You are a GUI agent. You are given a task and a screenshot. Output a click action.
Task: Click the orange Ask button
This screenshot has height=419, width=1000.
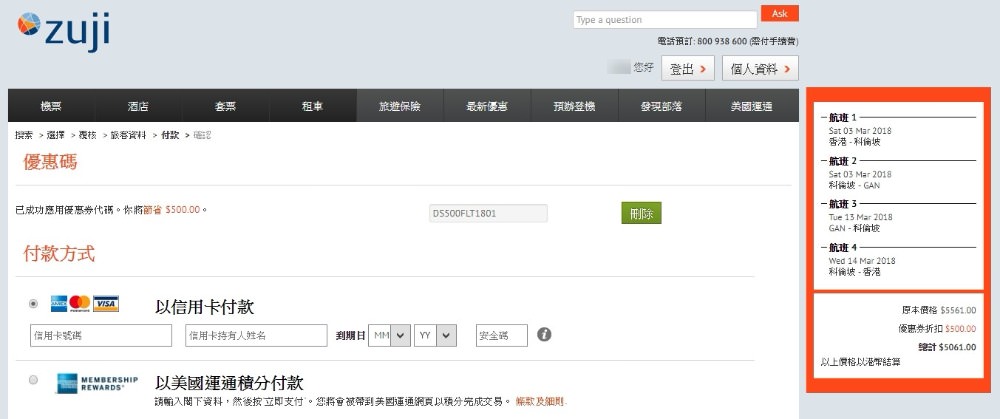click(779, 14)
